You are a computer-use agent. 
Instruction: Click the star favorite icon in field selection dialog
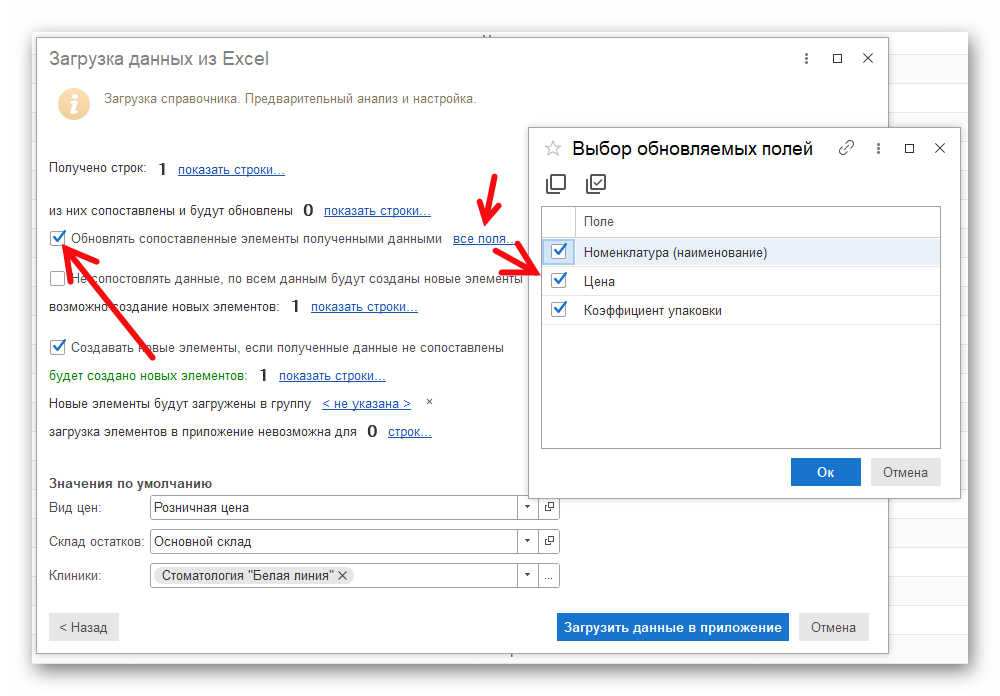click(x=553, y=149)
